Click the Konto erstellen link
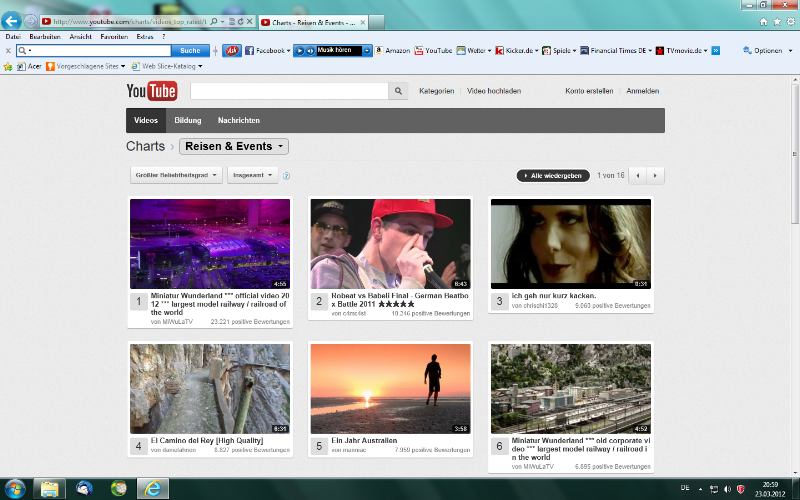 [588, 91]
